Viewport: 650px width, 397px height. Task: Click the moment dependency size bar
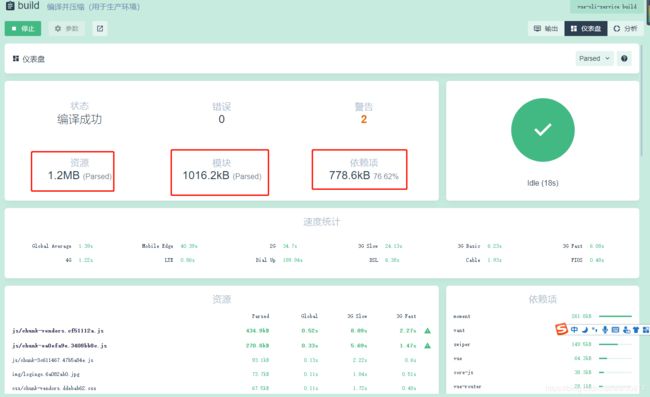point(615,316)
